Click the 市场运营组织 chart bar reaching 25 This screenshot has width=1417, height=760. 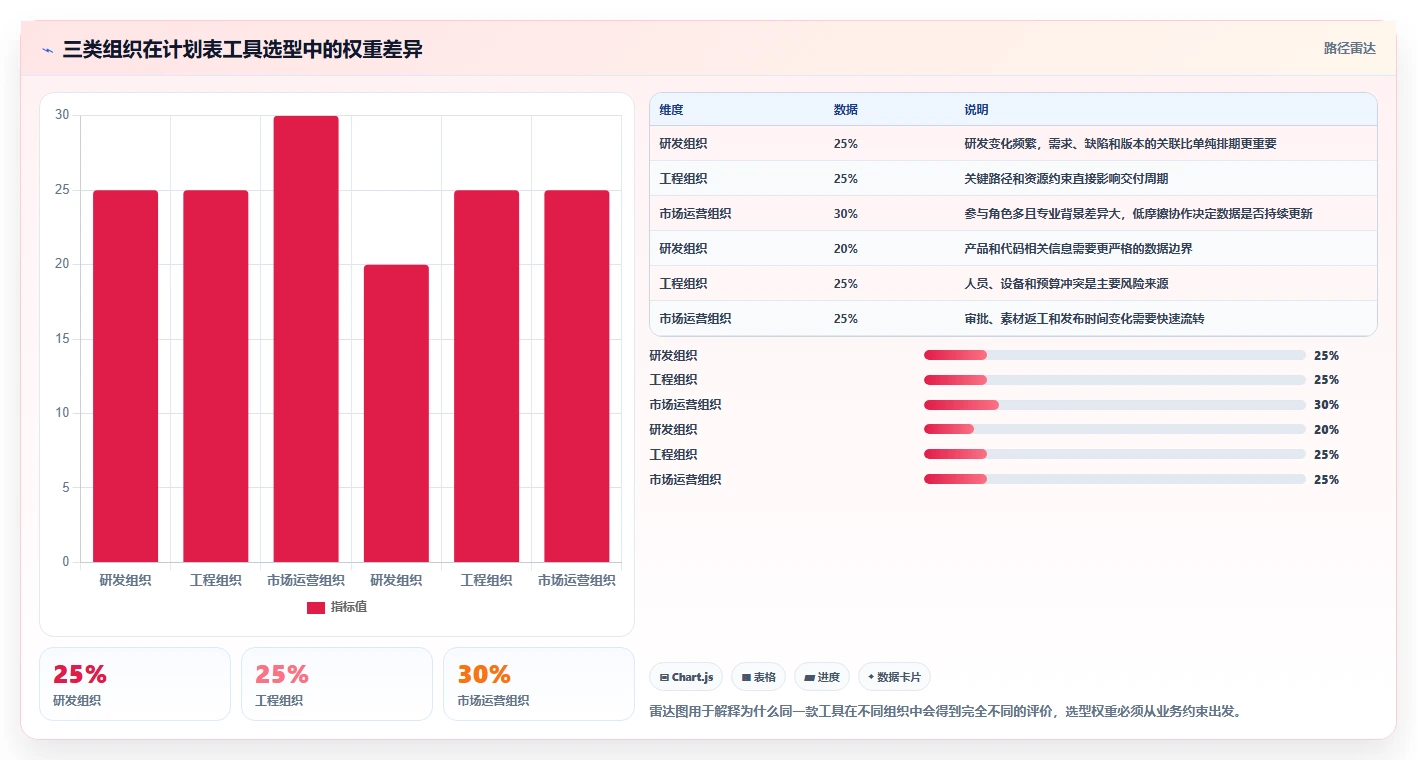(x=577, y=376)
